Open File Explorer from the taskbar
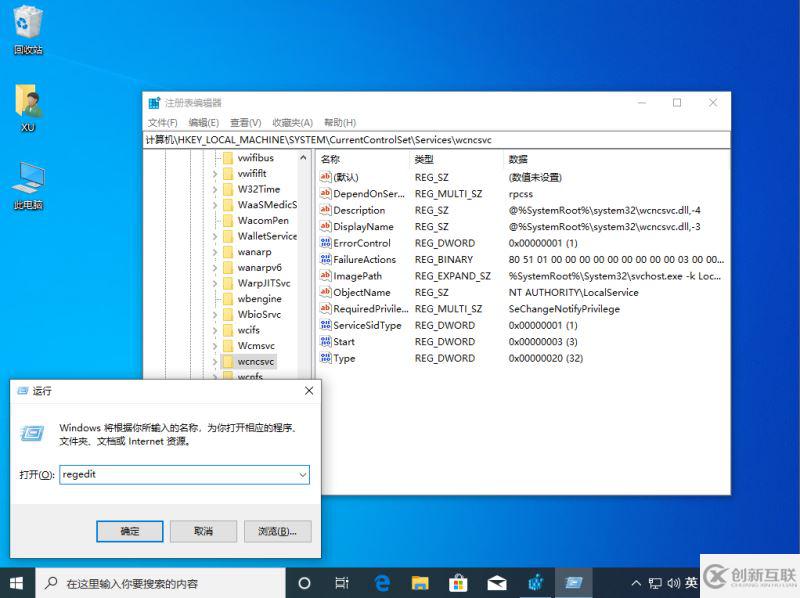 pos(420,582)
